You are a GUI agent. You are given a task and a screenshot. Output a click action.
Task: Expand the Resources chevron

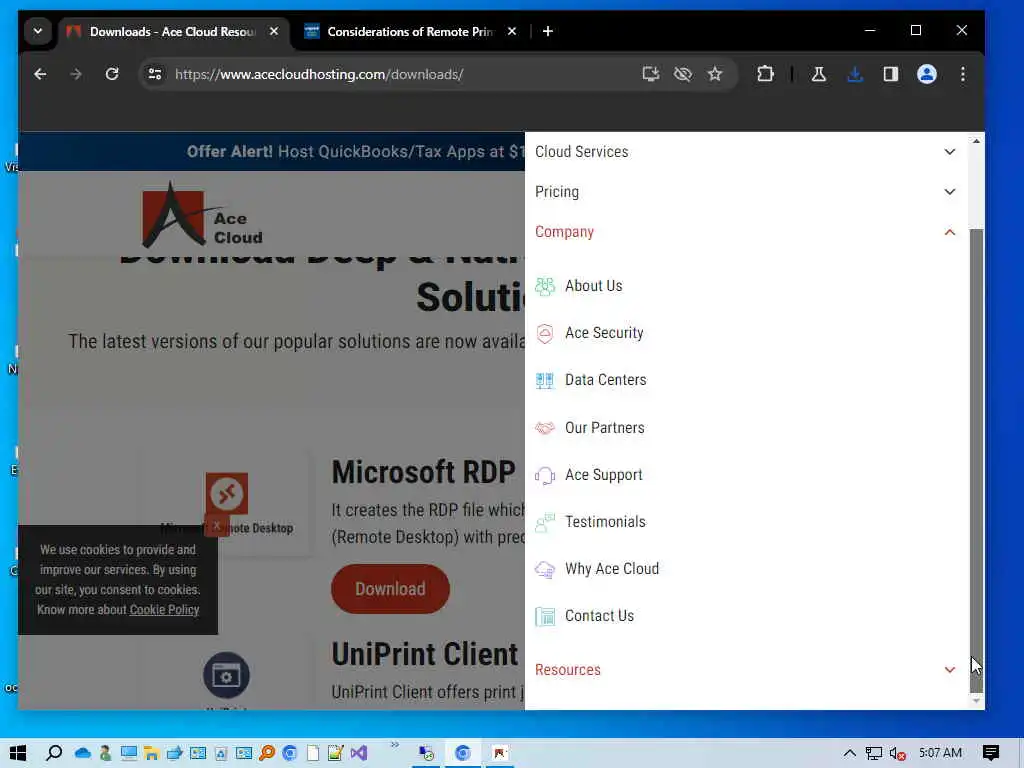pos(950,669)
